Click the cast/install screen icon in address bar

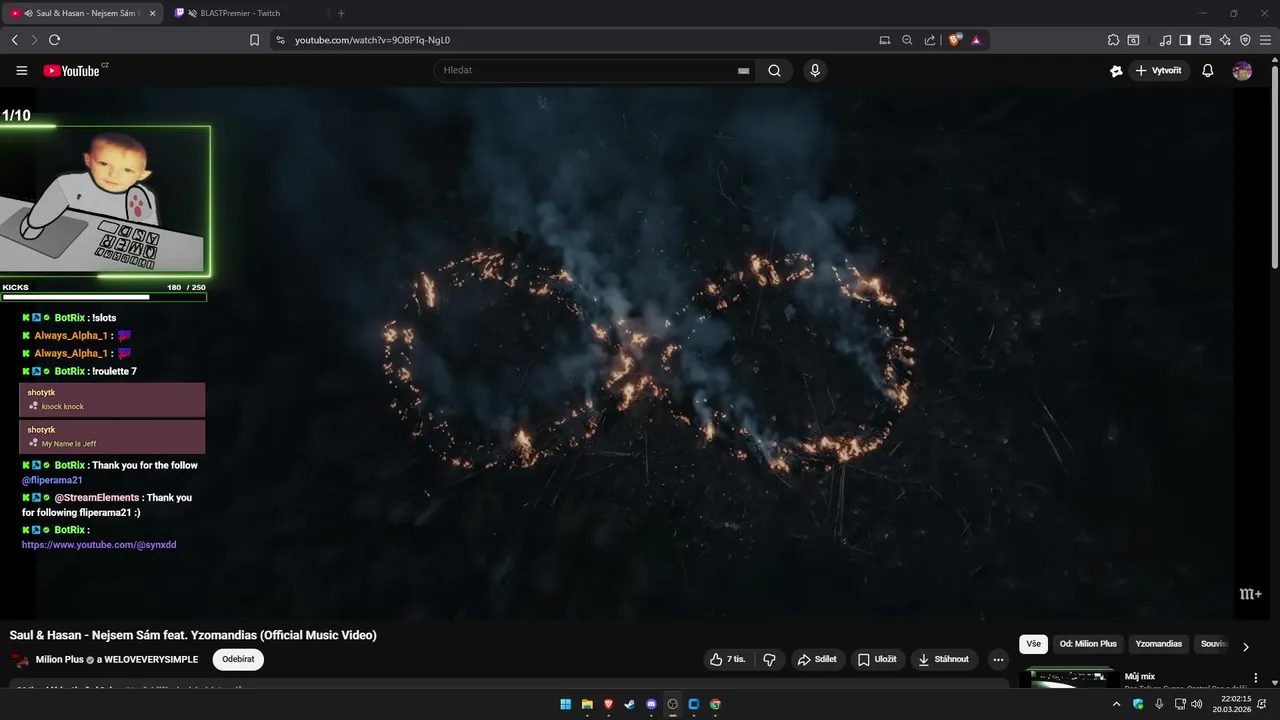(x=884, y=40)
